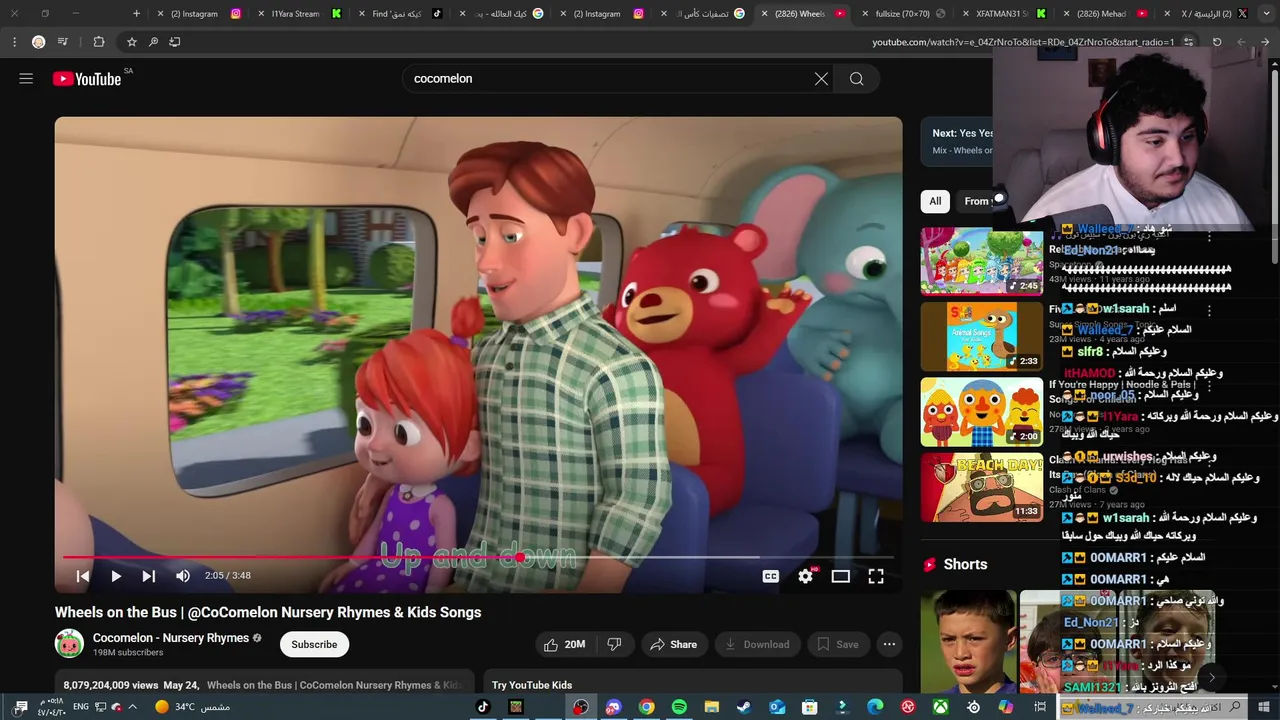
Task: Open the browser profile avatar
Action: coord(38,42)
